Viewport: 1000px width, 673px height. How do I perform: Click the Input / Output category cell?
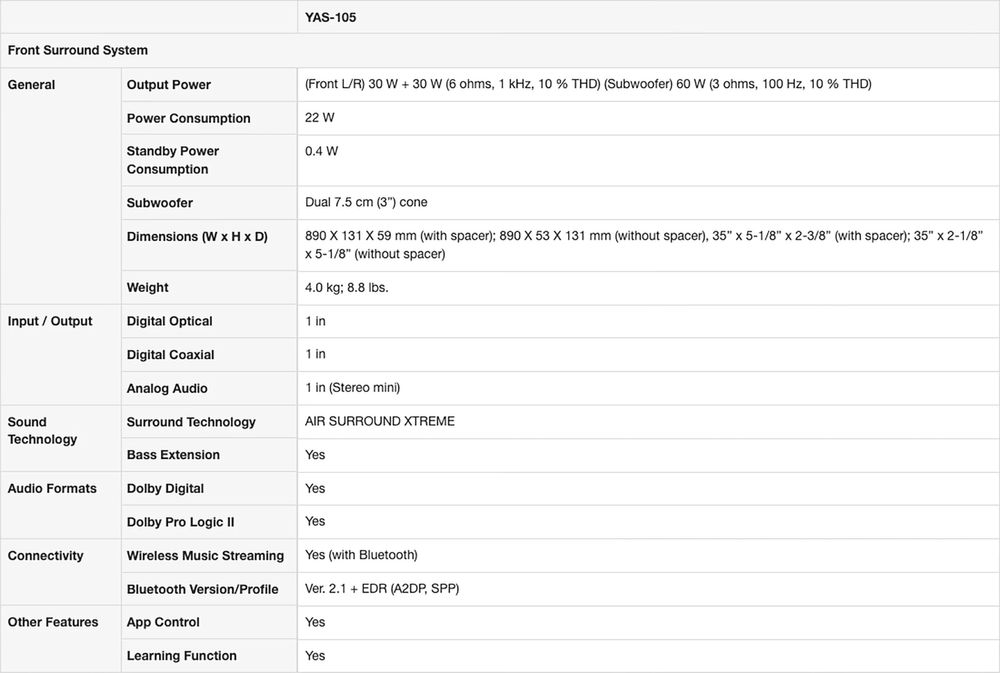50,321
